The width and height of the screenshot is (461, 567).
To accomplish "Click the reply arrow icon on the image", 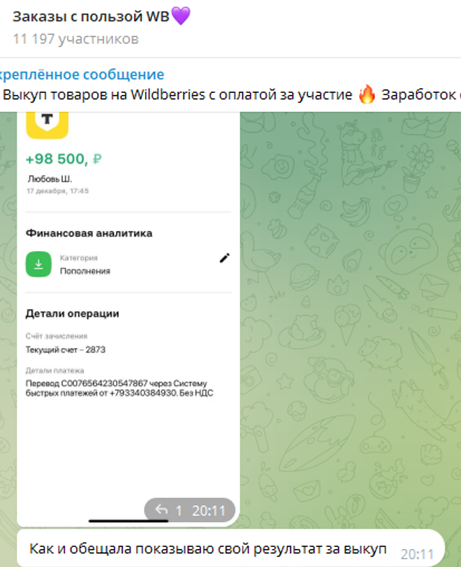I will coord(161,510).
